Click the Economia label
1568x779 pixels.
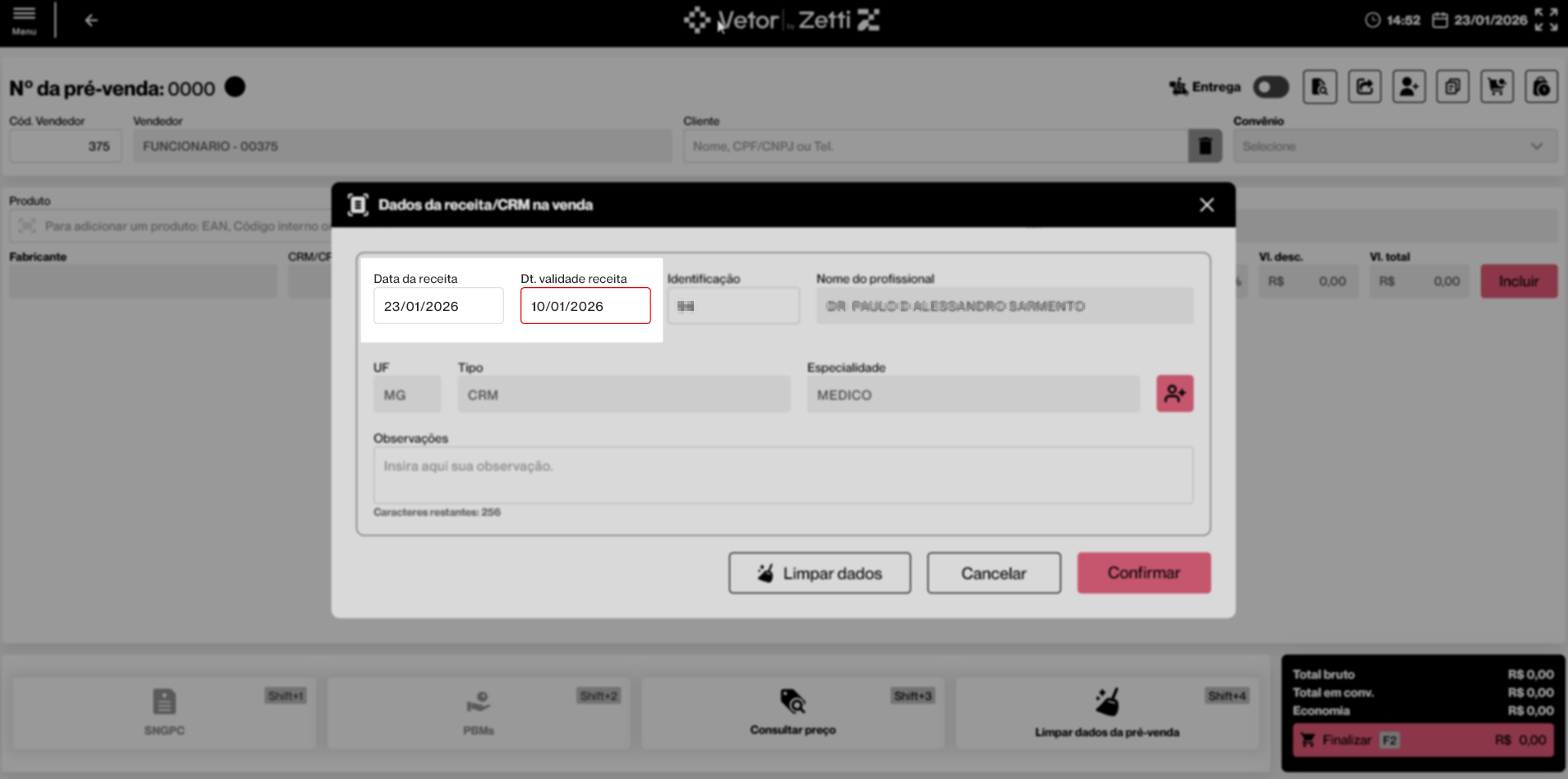[1321, 711]
